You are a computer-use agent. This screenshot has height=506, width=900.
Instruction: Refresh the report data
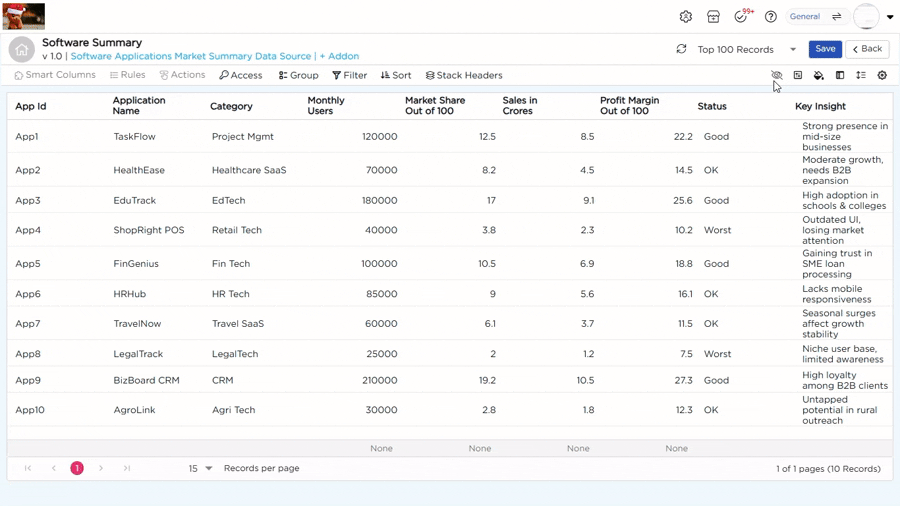point(681,49)
